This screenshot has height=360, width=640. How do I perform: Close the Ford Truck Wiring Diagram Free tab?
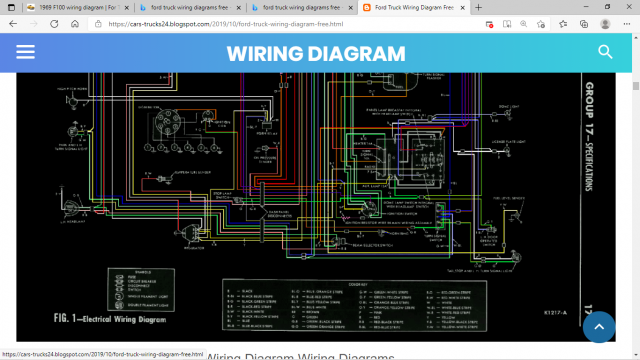tap(462, 7)
